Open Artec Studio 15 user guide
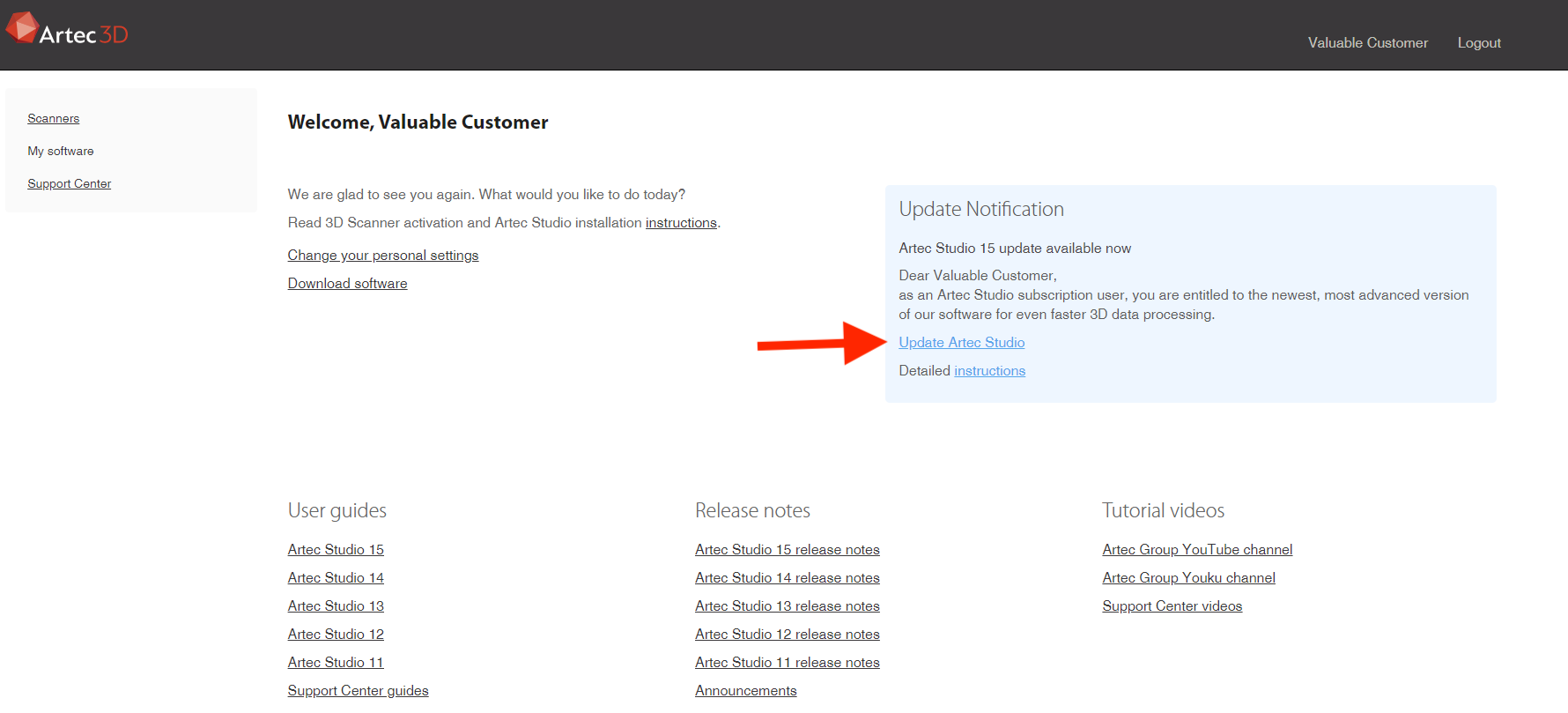The height and width of the screenshot is (713, 1568). [x=336, y=550]
